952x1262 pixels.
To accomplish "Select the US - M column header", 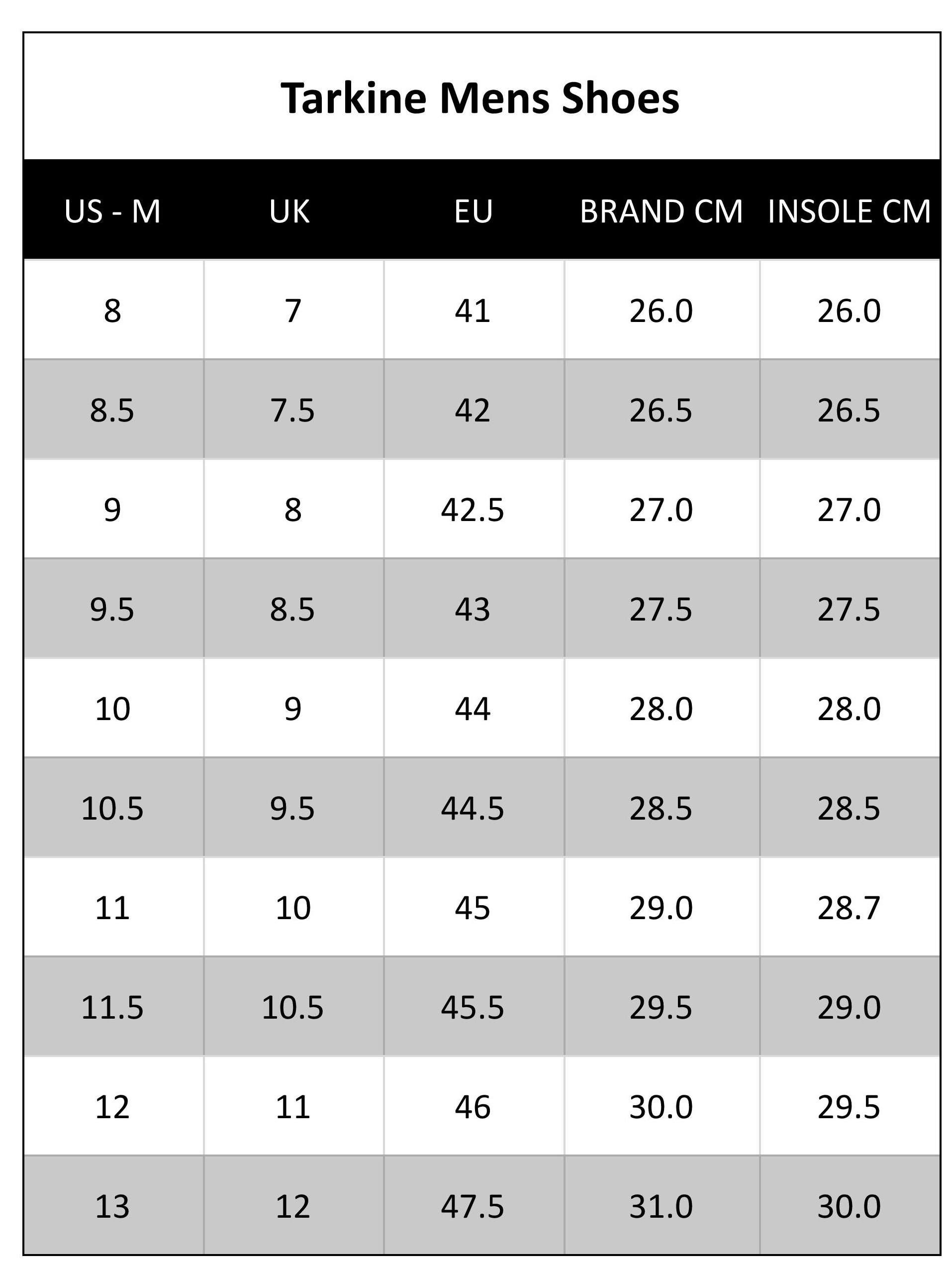I will coord(112,211).
